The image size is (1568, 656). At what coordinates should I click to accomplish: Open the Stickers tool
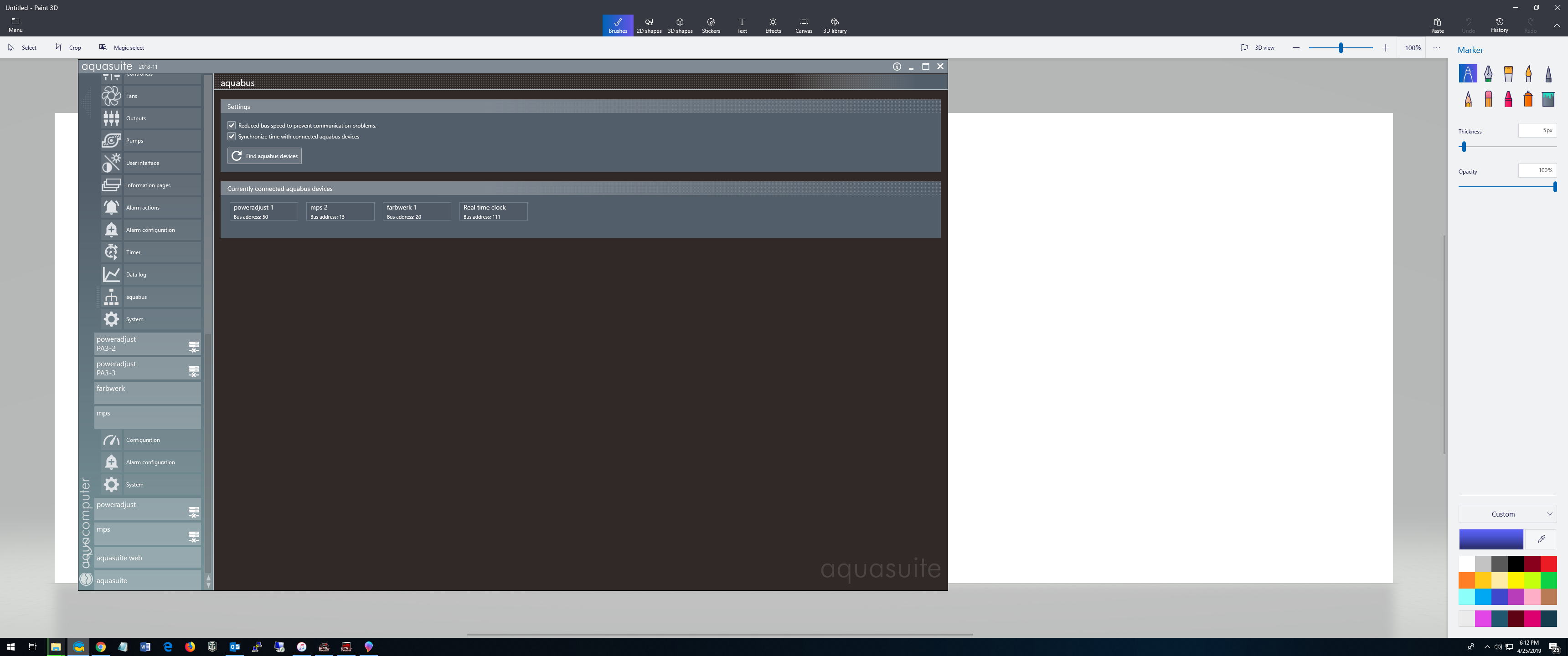tap(710, 25)
